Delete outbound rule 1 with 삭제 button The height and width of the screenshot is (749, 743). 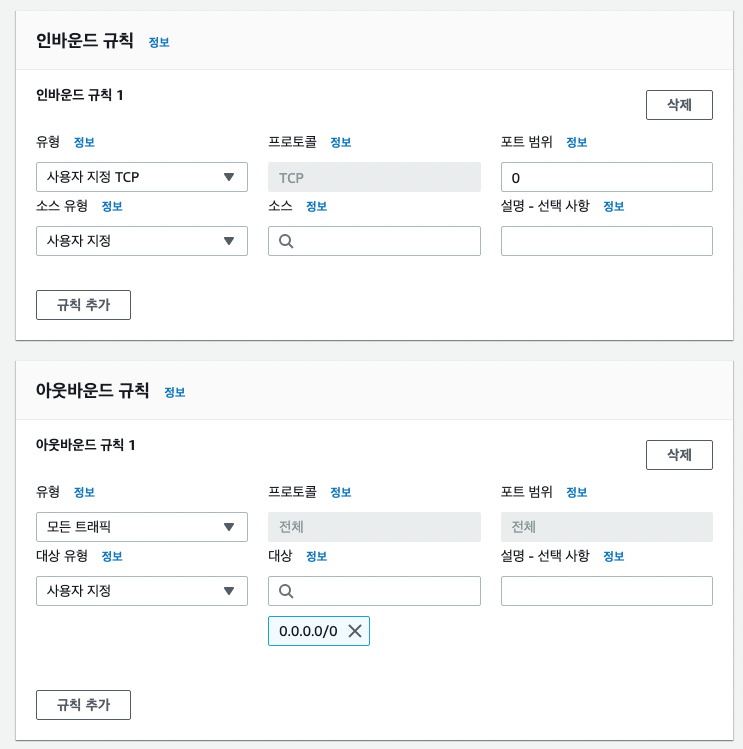point(679,455)
